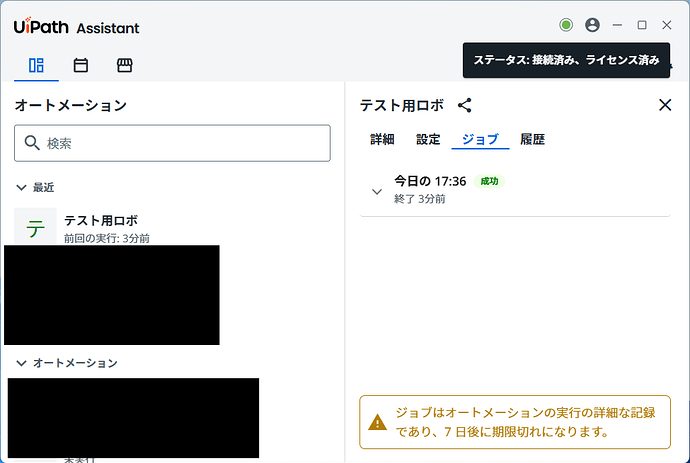Minimize the UiPath Assistant window
Screen dimensions: 690x463
[x=617, y=25]
